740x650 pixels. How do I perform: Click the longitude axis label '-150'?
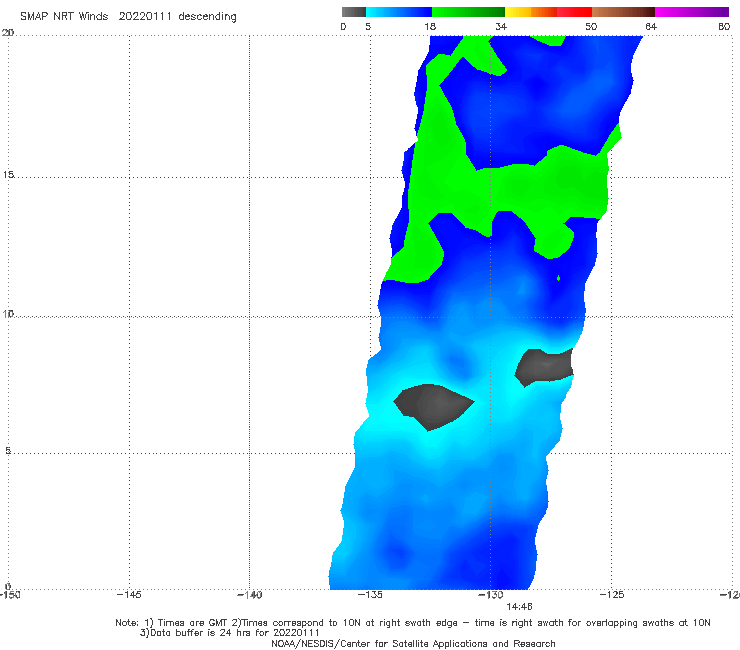[10, 595]
